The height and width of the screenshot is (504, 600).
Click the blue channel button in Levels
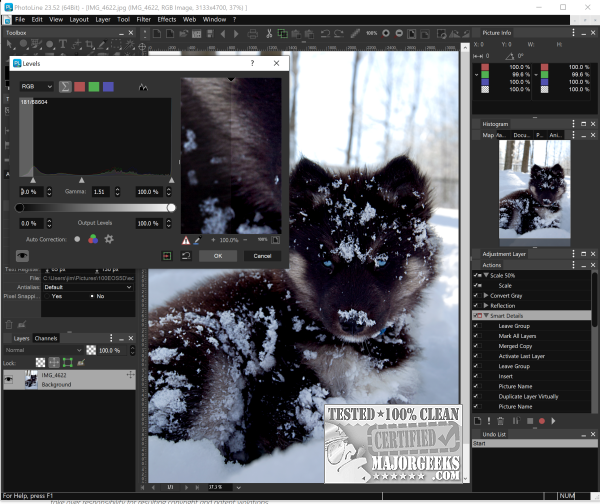pos(108,87)
